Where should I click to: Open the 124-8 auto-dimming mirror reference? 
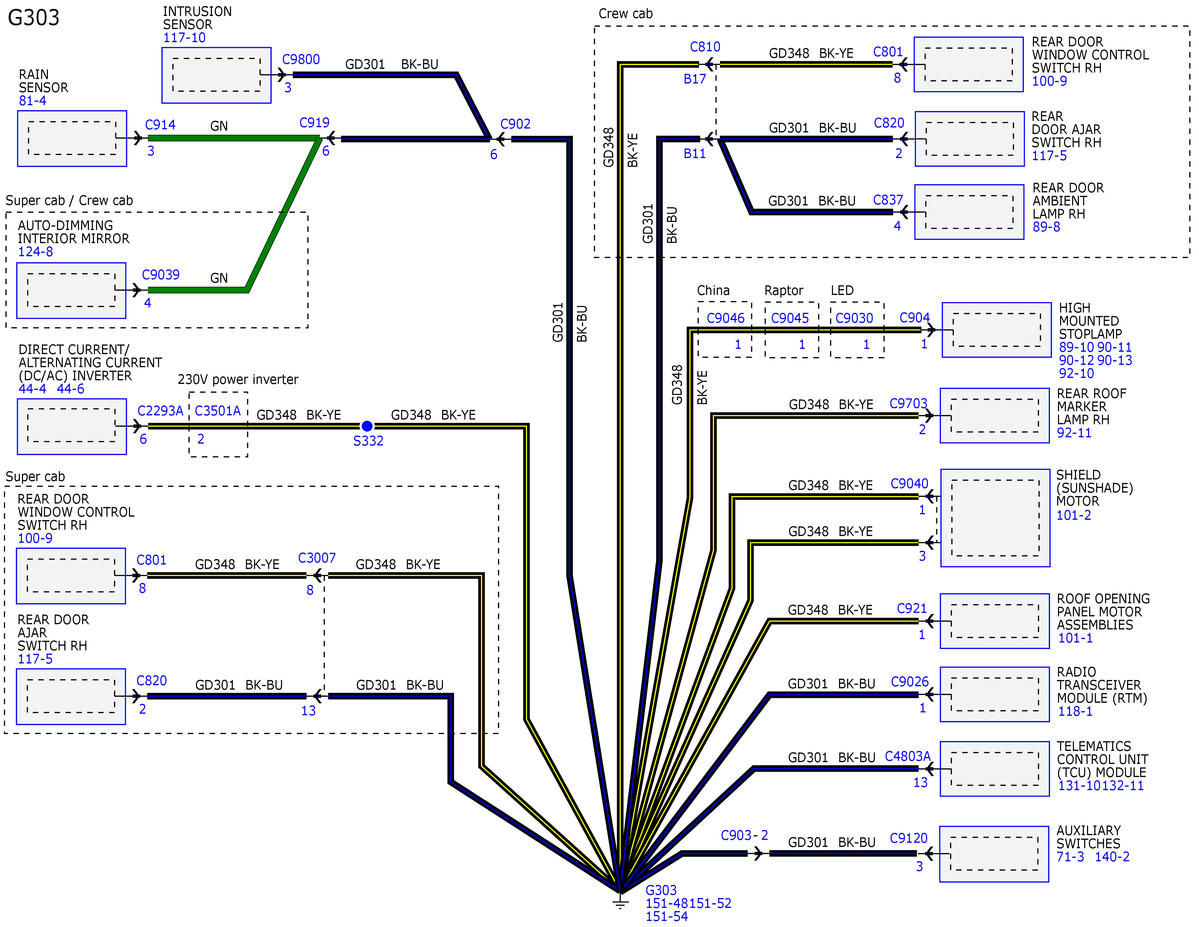click(x=35, y=251)
